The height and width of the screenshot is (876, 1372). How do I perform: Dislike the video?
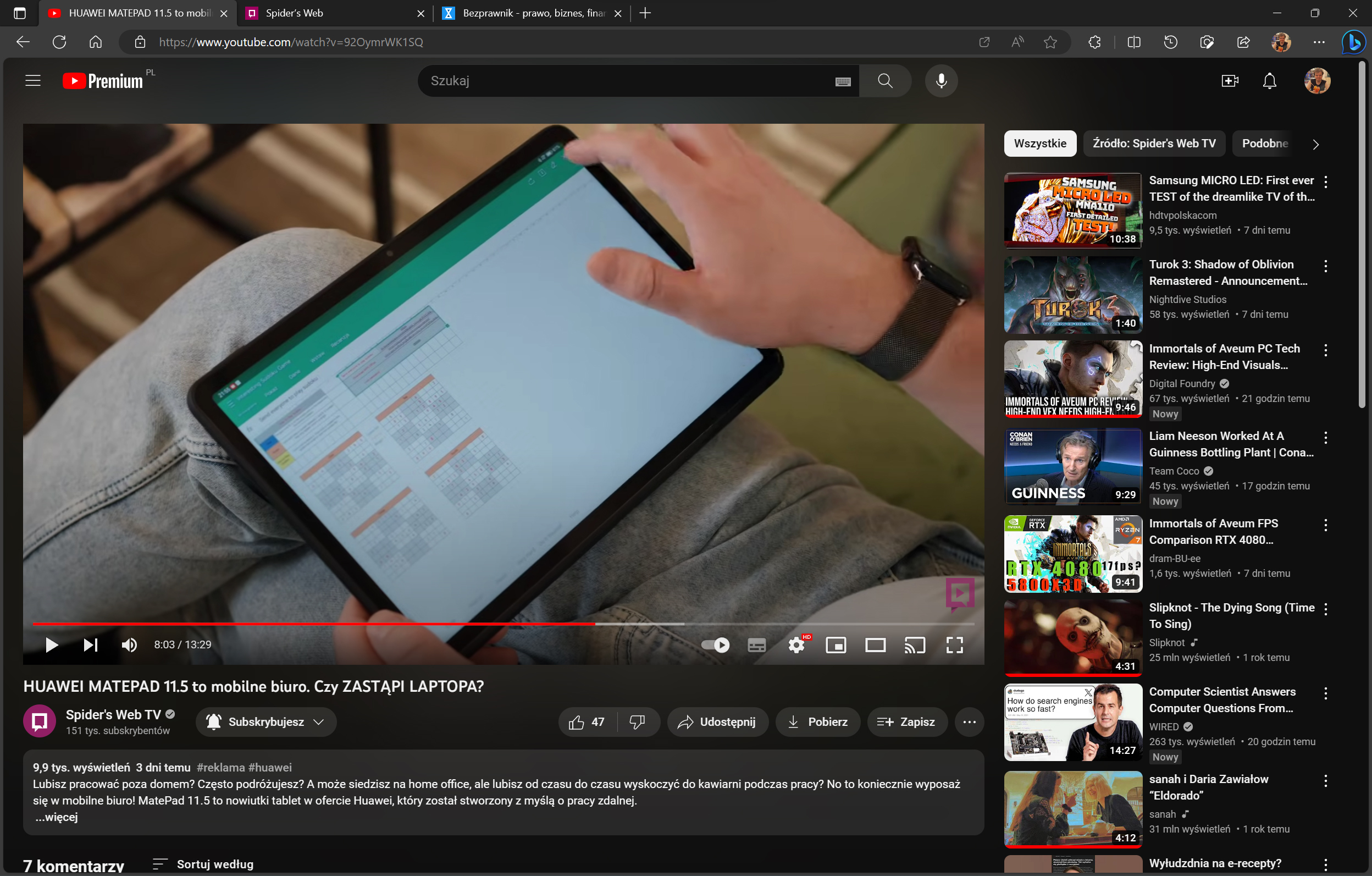[638, 722]
